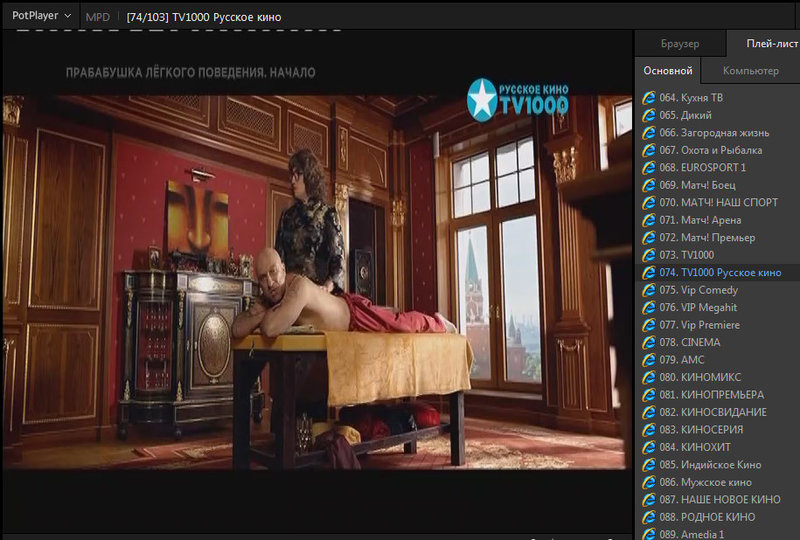Viewport: 800px width, 540px height.
Task: Click the icon beside 082. КИНОСВИДАНИЕ
Action: pos(648,412)
